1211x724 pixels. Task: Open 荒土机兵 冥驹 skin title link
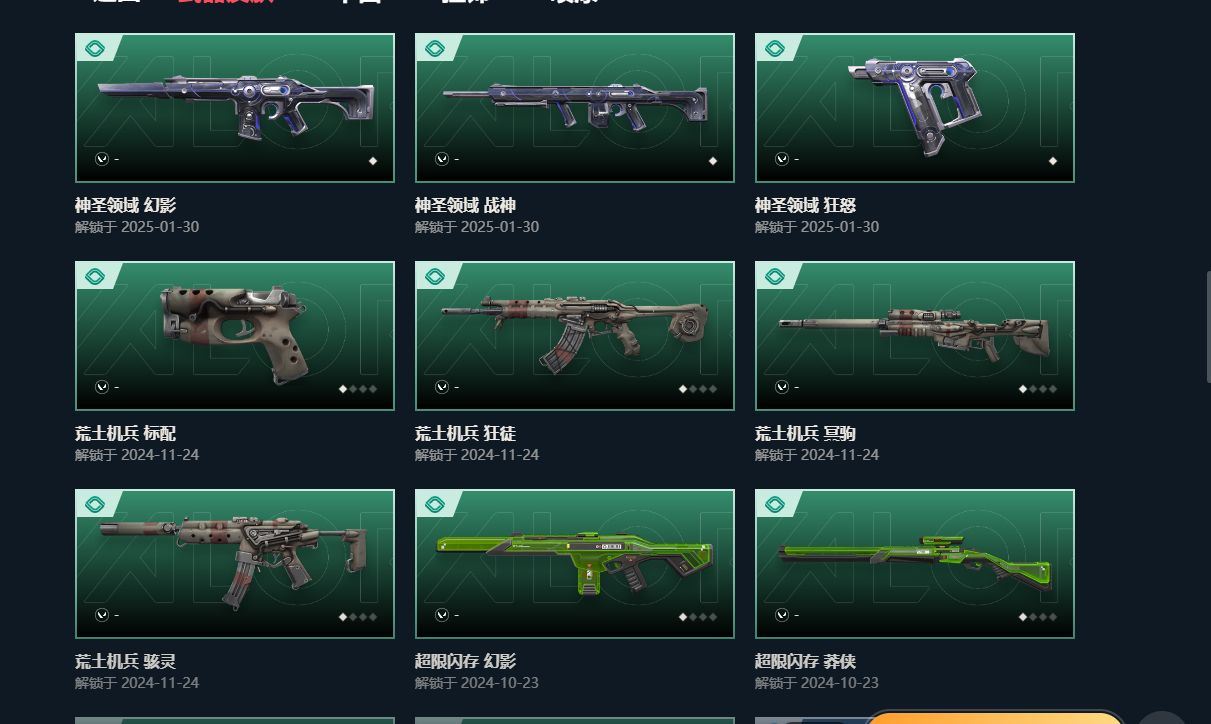[805, 433]
